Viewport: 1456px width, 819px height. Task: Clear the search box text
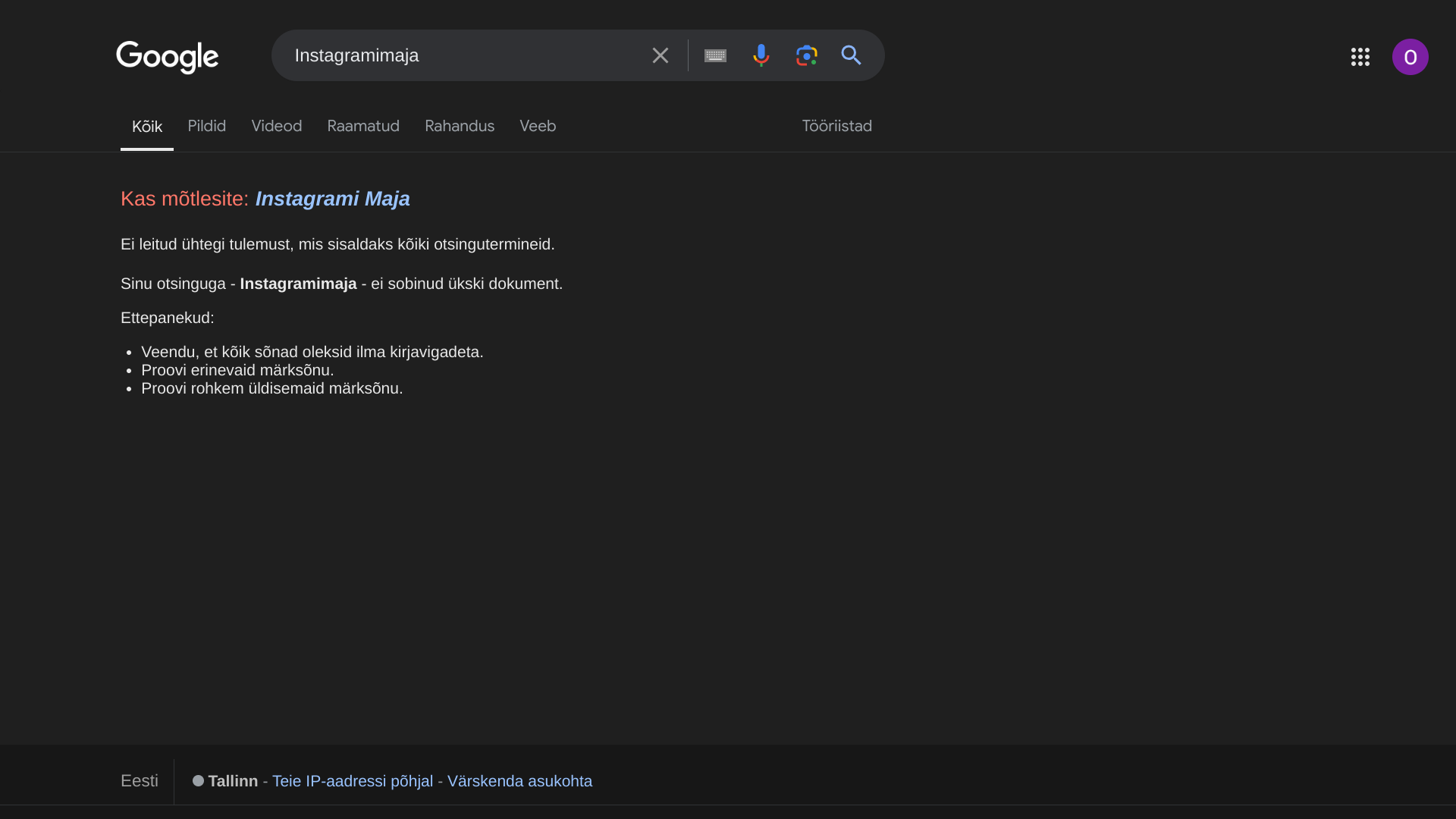[x=660, y=55]
